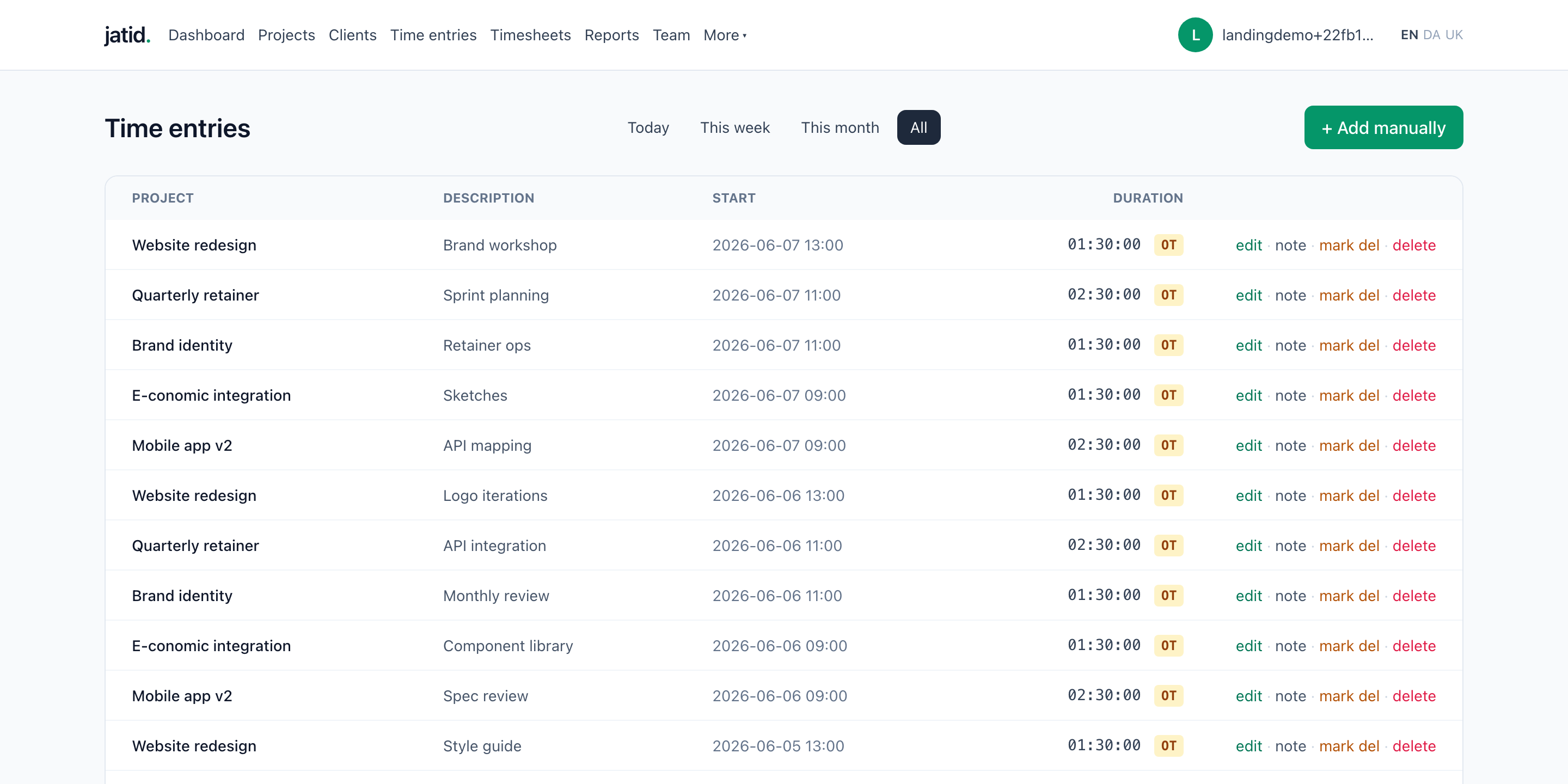This screenshot has width=1568, height=784.
Task: Switch language to EN
Action: [1409, 35]
